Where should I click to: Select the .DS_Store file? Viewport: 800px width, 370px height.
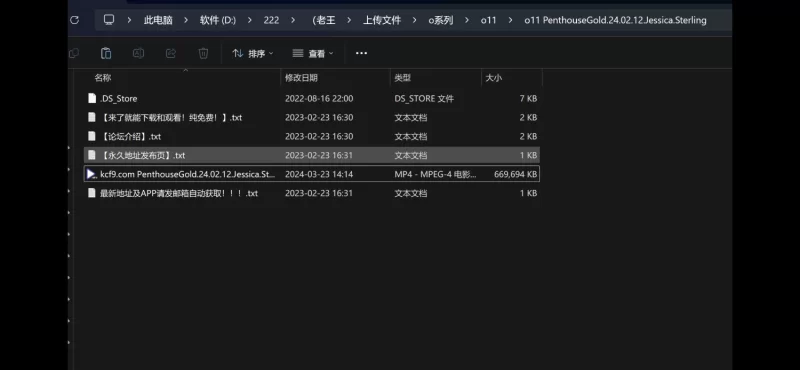(x=312, y=98)
